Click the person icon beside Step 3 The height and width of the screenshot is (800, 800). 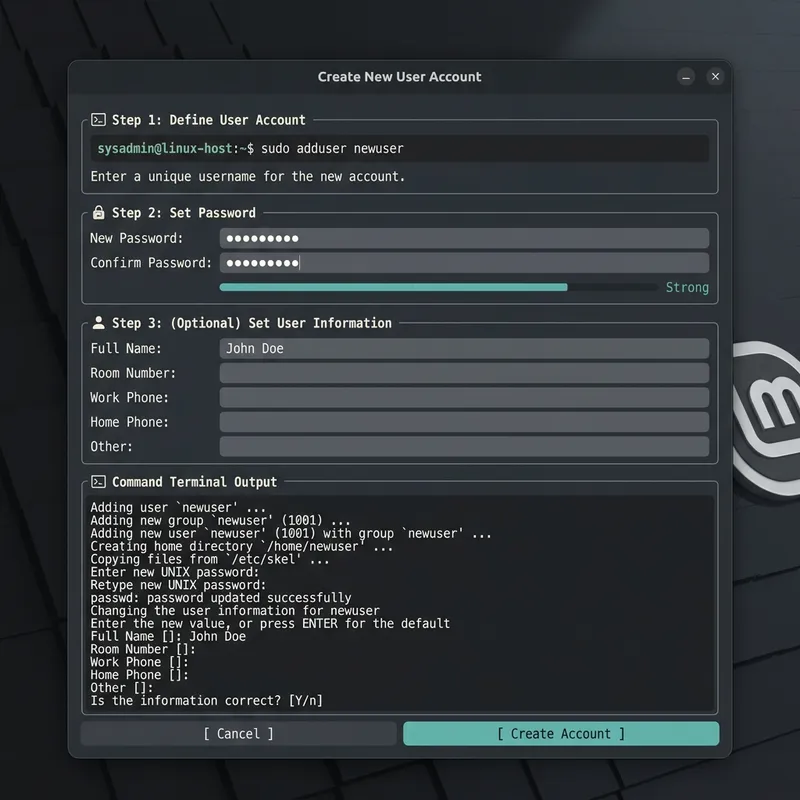tap(98, 322)
